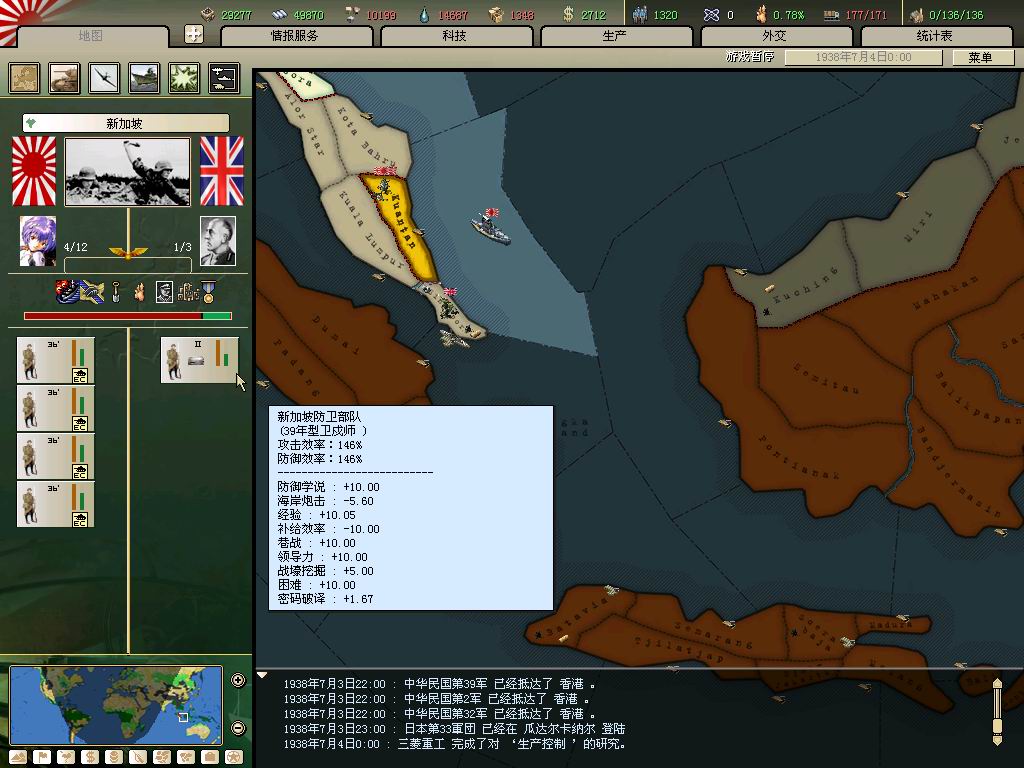Open the 外交 diplomacy tab

pos(775,36)
